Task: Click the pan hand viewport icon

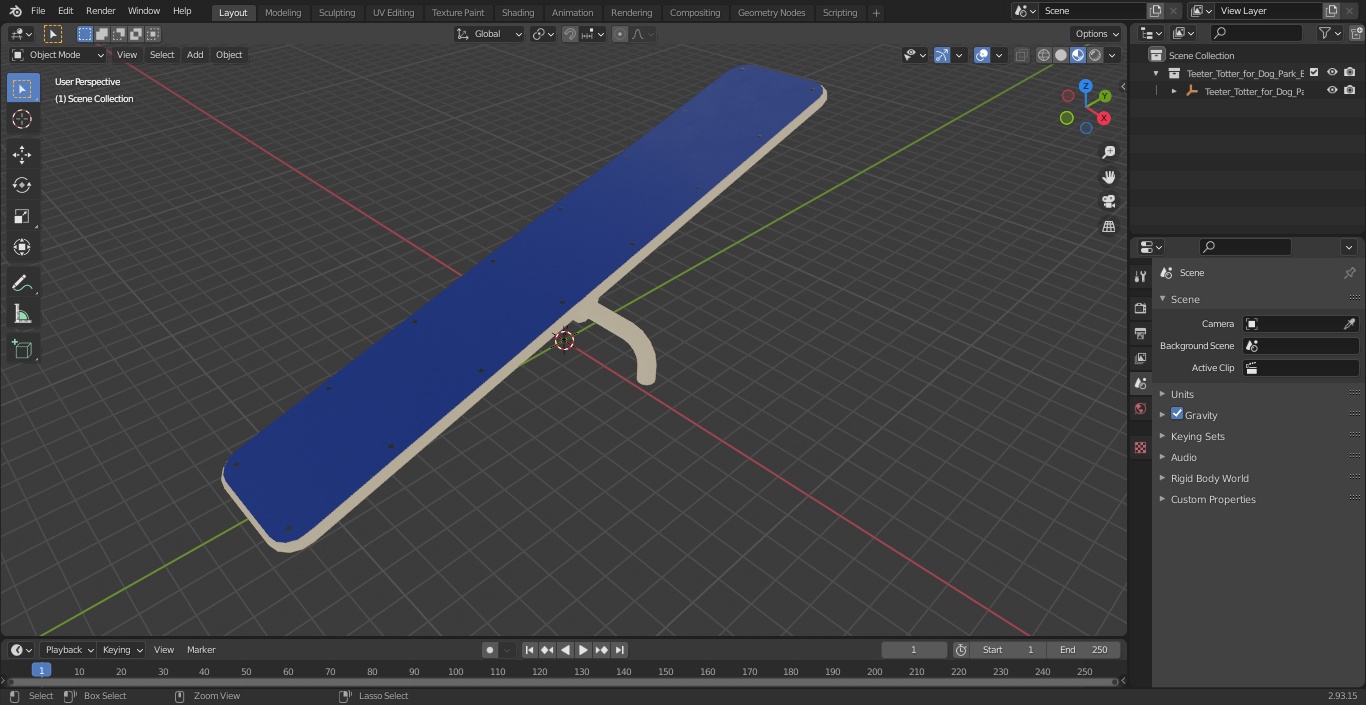Action: 1109,177
